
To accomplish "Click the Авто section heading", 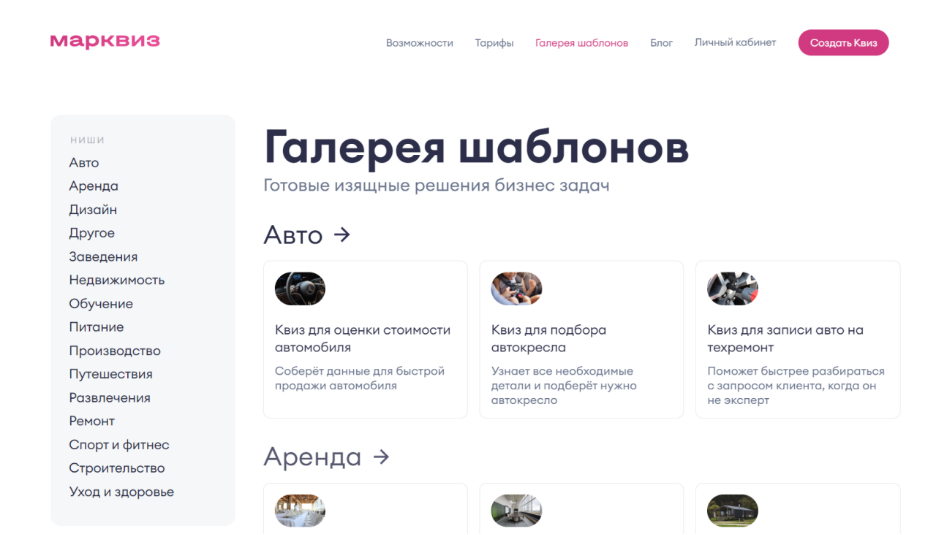I will click(x=293, y=235).
